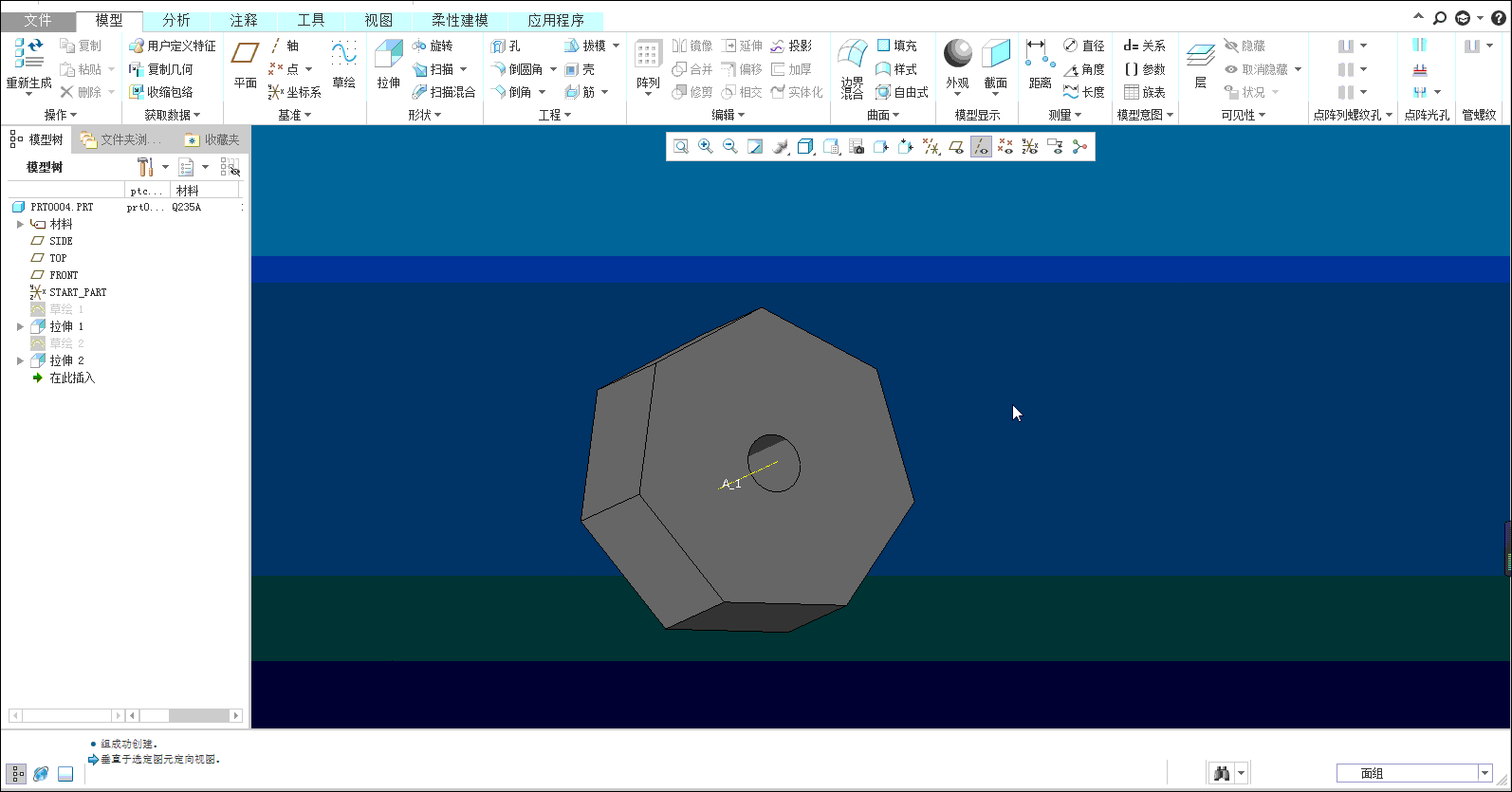Open the view manager camera icon

(856, 146)
